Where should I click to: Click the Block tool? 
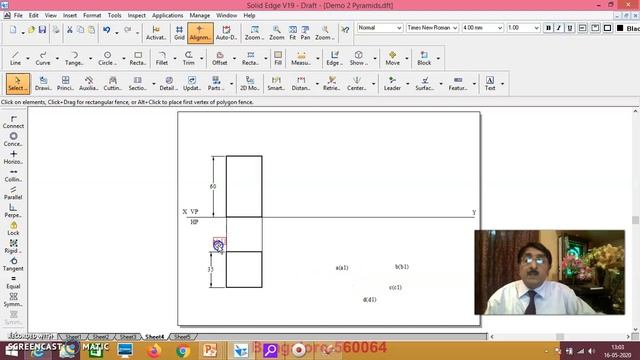click(x=424, y=58)
